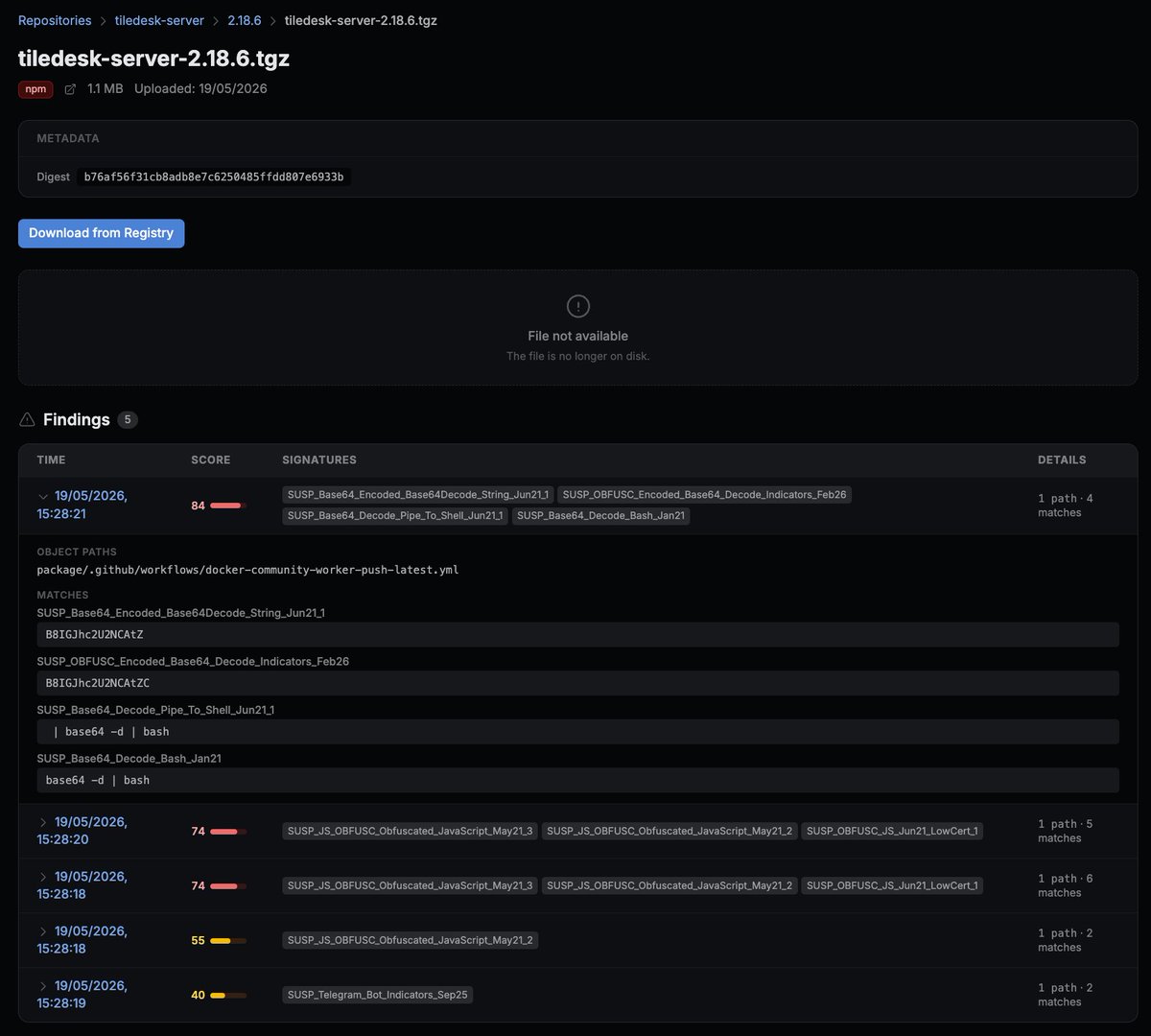The height and width of the screenshot is (1036, 1151).
Task: Click the OBJECT PATHS label
Action: (77, 553)
